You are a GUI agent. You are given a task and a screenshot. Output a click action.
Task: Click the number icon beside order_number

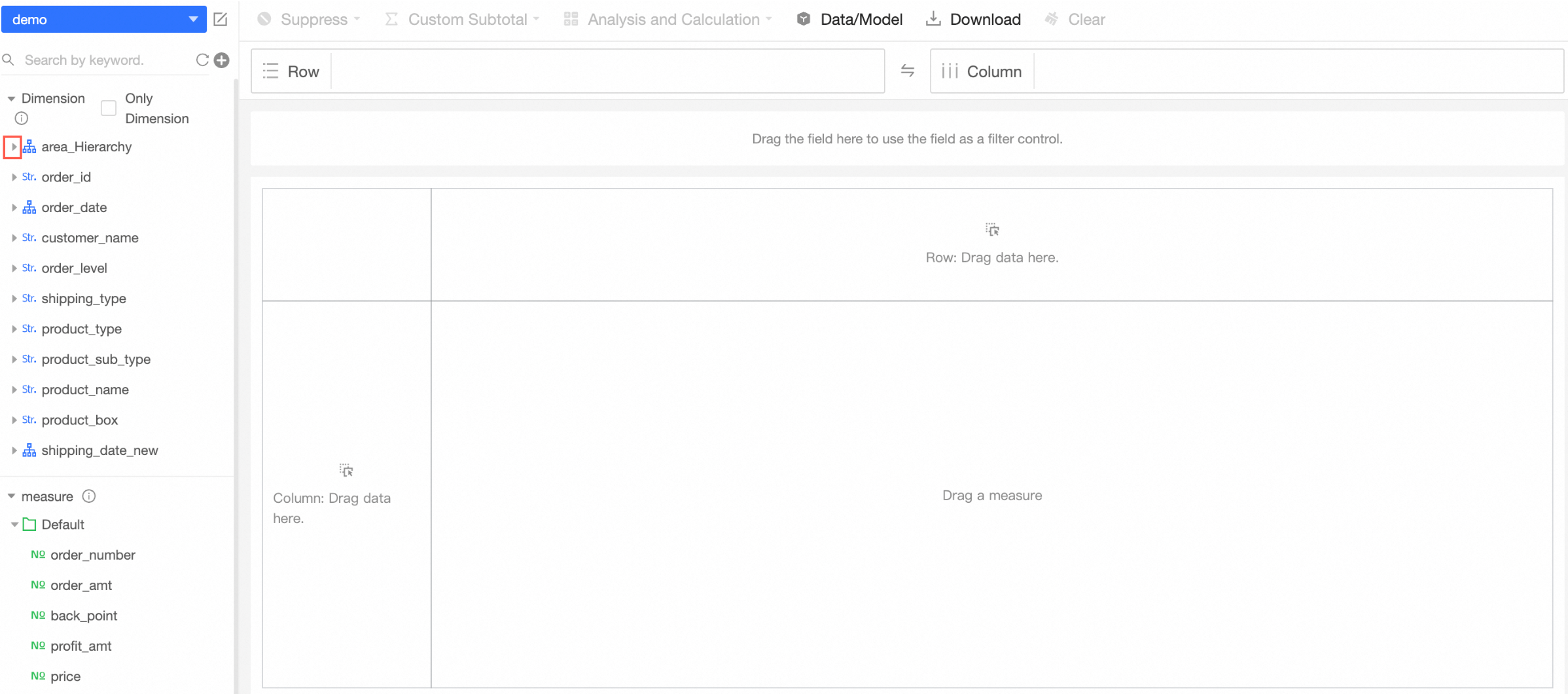38,555
